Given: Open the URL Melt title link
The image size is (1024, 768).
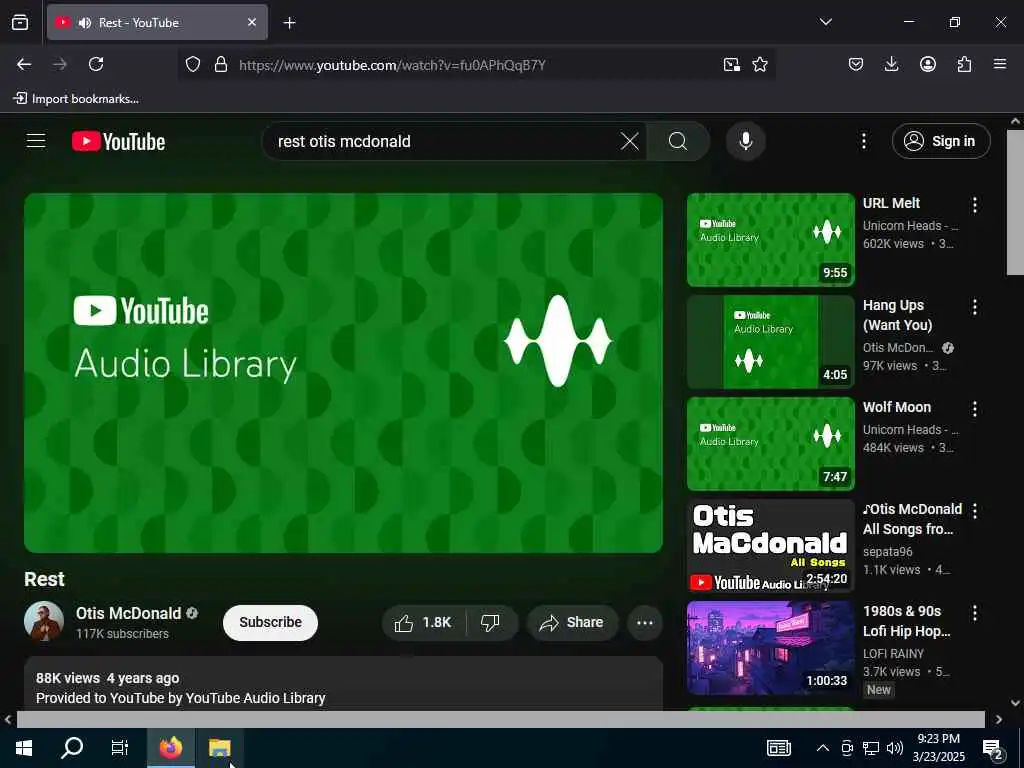Looking at the screenshot, I should (x=891, y=203).
